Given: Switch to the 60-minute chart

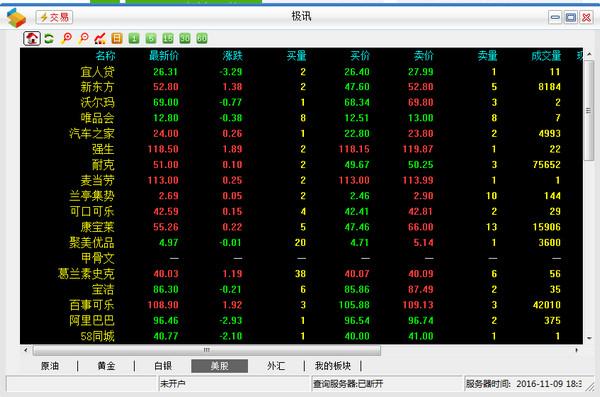Looking at the screenshot, I should click(202, 38).
